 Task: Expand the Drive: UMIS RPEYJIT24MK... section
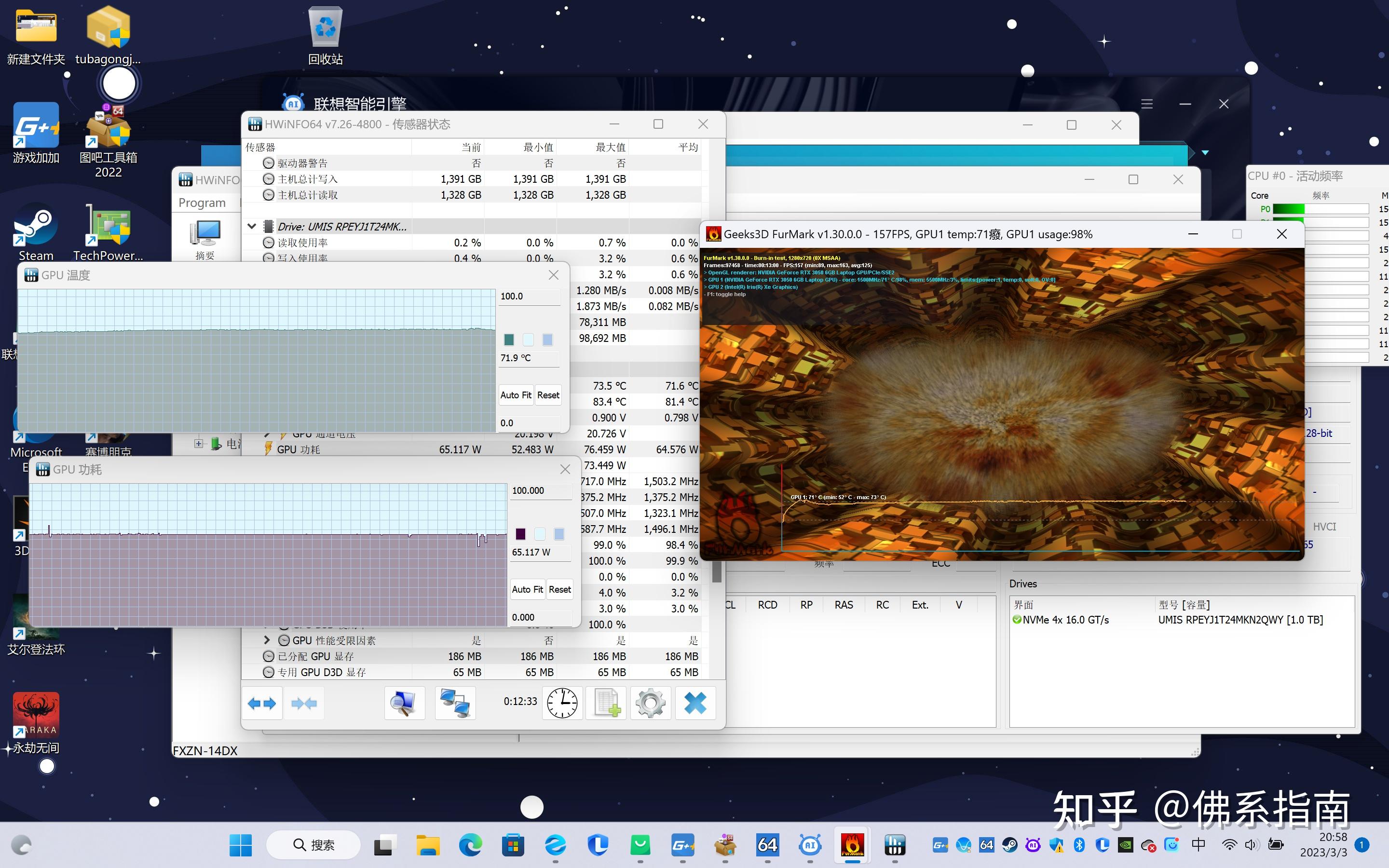coord(251,226)
